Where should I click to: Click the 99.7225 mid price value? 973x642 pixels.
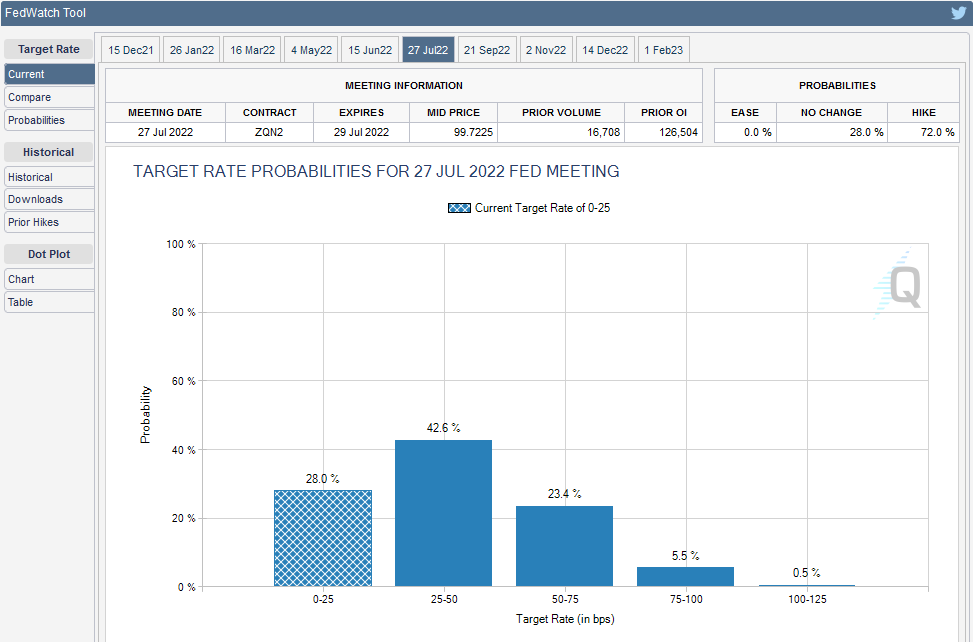(x=473, y=132)
